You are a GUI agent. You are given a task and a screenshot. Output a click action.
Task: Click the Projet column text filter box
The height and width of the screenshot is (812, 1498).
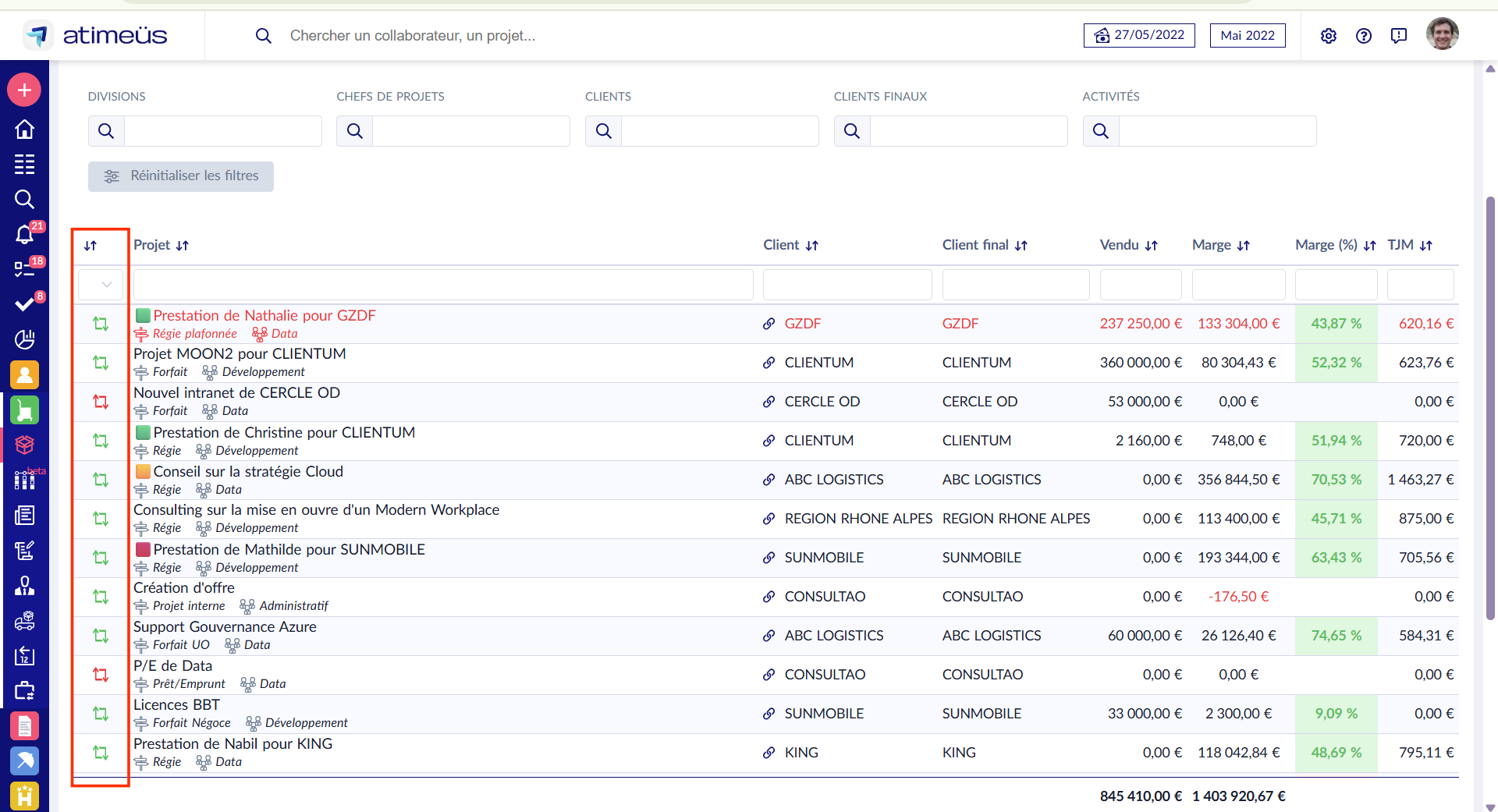click(x=443, y=285)
